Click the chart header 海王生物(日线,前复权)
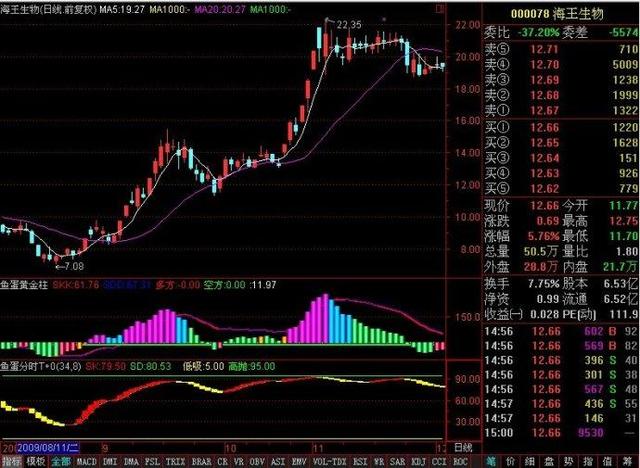640x468 pixels. point(48,9)
